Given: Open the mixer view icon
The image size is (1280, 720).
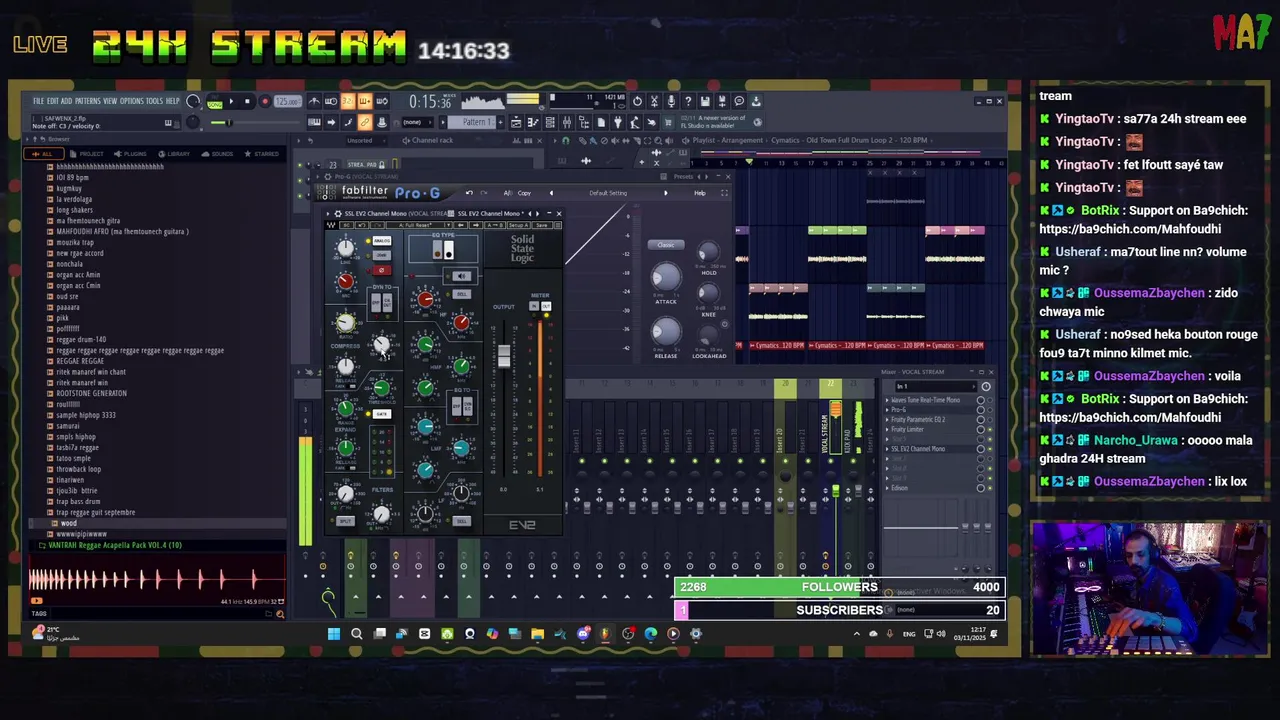Looking at the screenshot, I should [x=567, y=122].
